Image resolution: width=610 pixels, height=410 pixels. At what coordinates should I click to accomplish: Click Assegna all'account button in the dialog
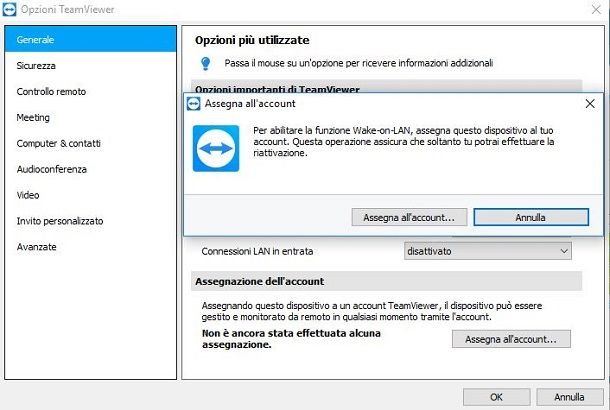409,217
